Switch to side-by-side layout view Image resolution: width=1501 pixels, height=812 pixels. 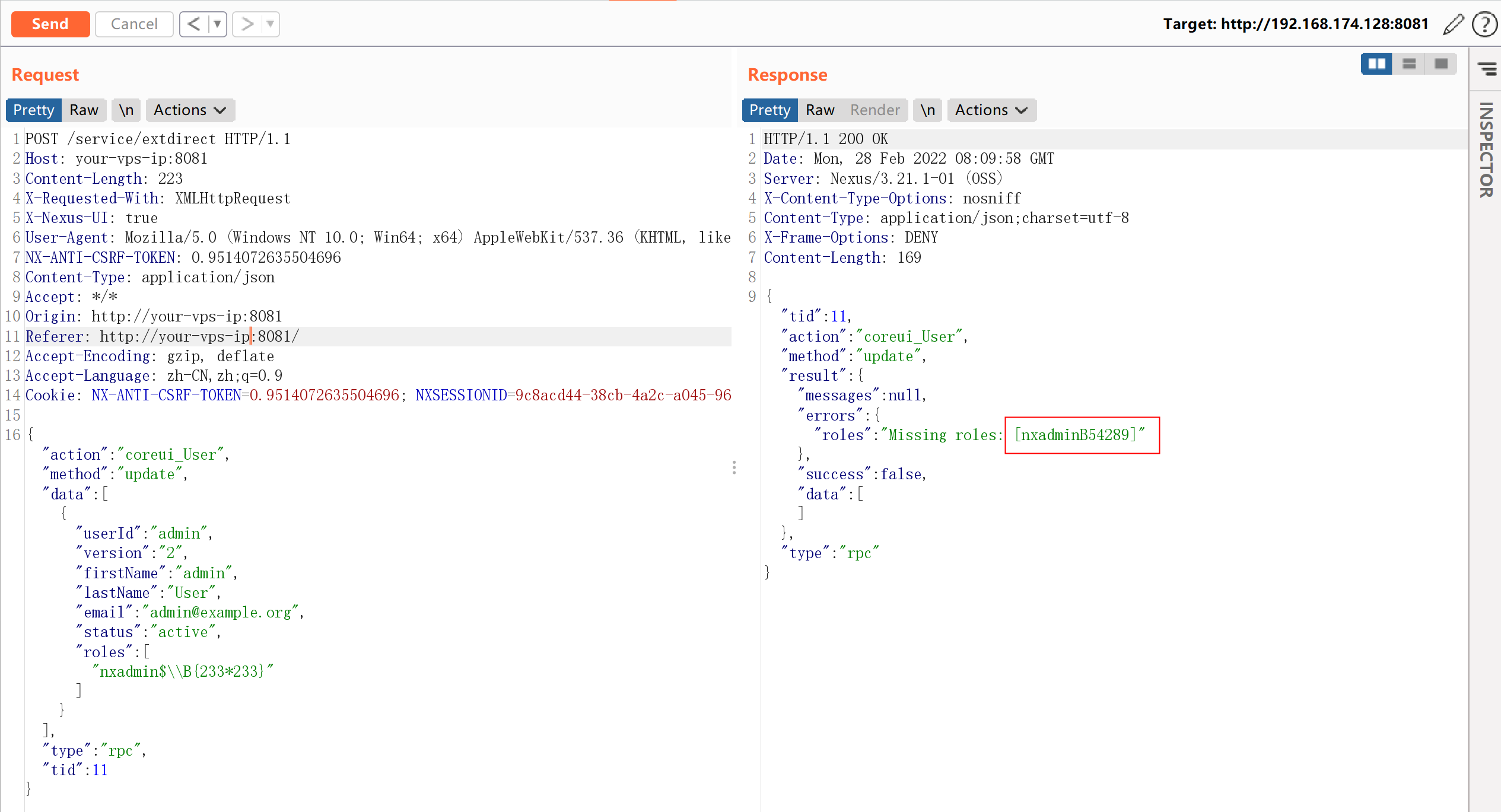coord(1376,63)
